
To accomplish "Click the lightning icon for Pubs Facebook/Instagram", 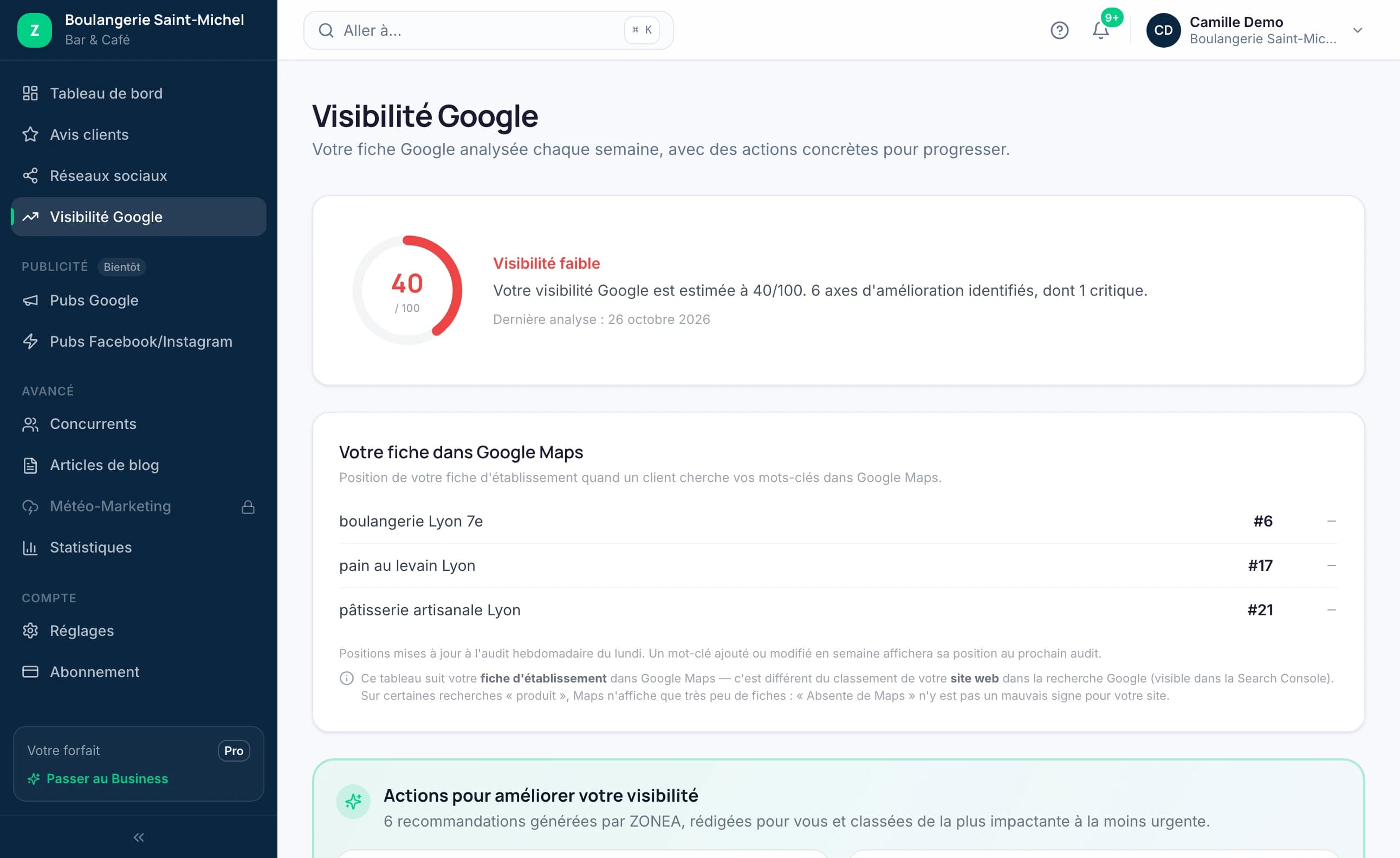I will [x=30, y=341].
